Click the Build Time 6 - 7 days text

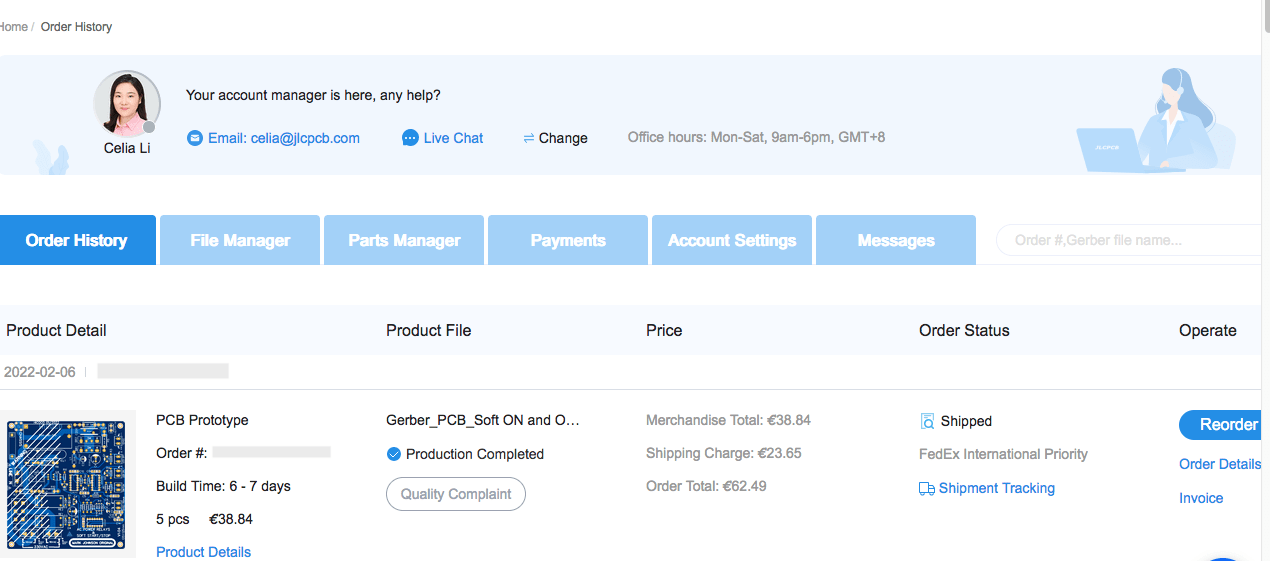[223, 487]
